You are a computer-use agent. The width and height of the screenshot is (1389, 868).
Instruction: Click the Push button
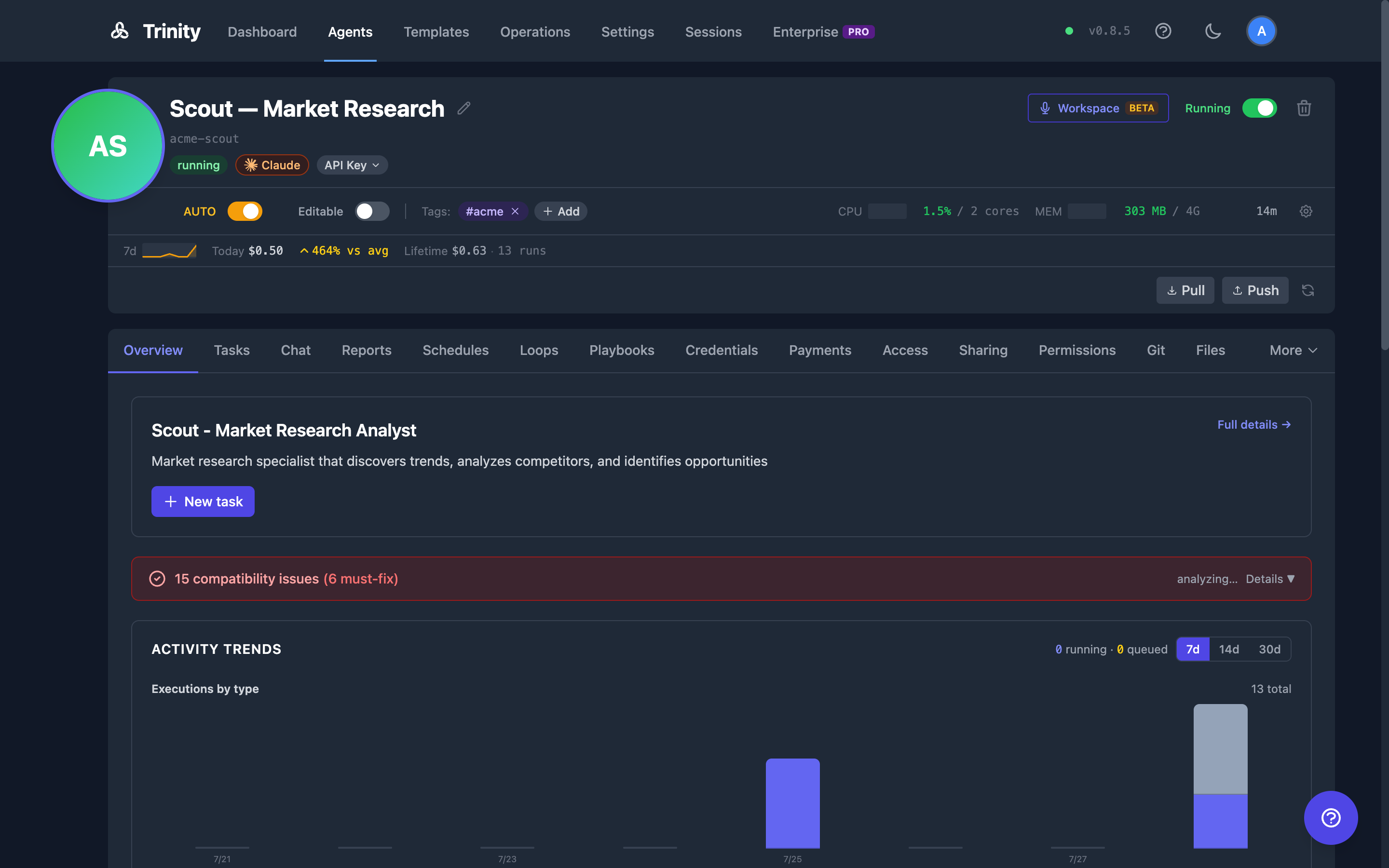pos(1255,290)
